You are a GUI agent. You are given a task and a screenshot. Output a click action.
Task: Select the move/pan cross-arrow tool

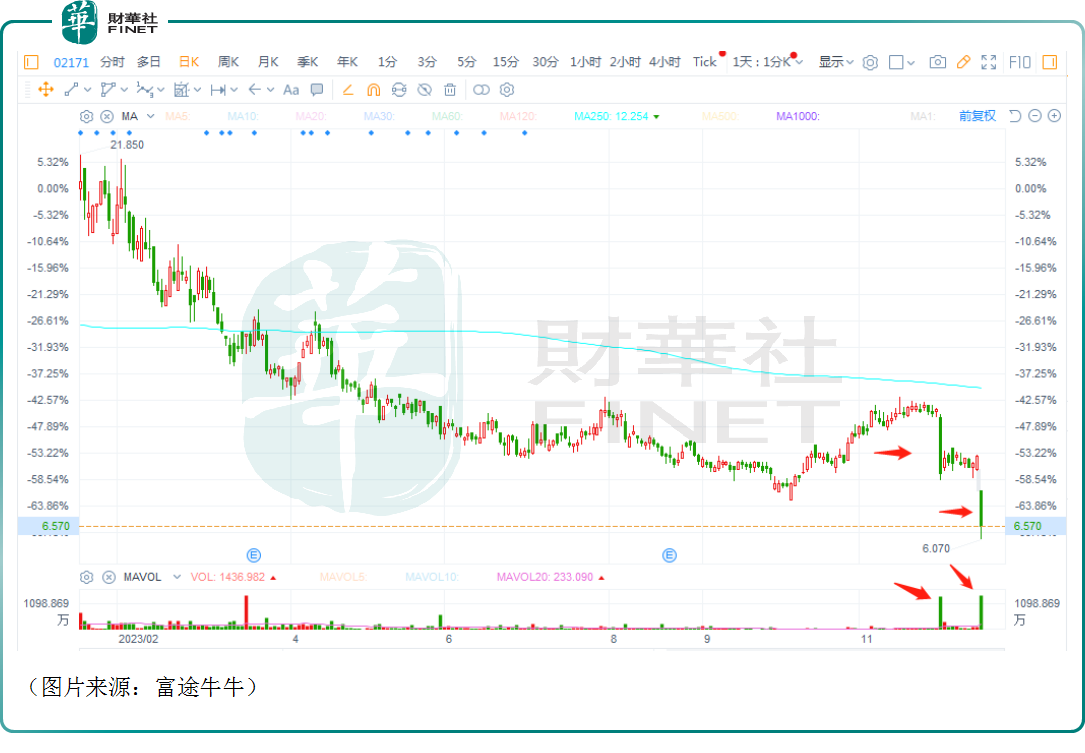(46, 89)
